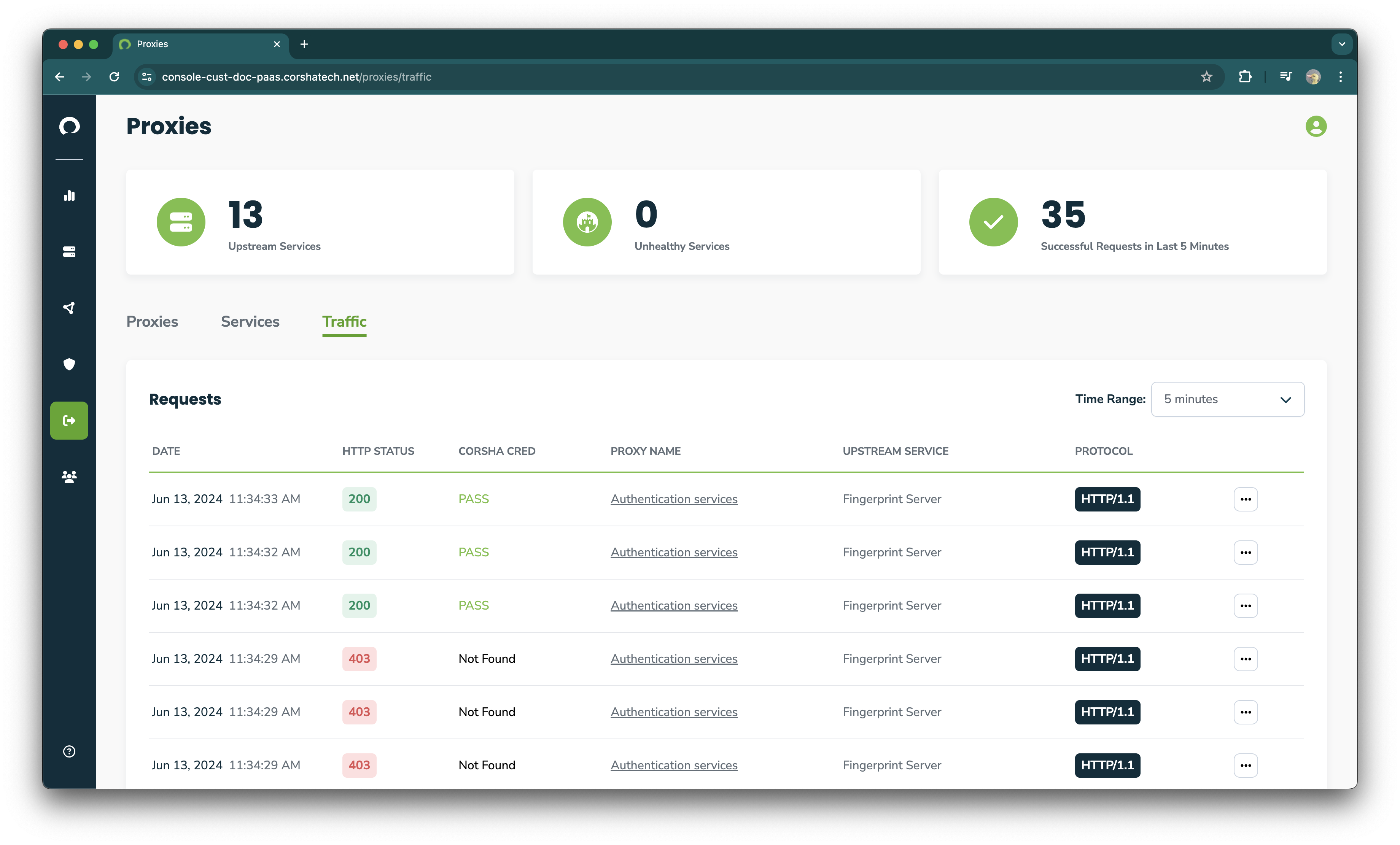1400x845 pixels.
Task: Click HTTP/1.1 badge in first row
Action: click(1107, 499)
